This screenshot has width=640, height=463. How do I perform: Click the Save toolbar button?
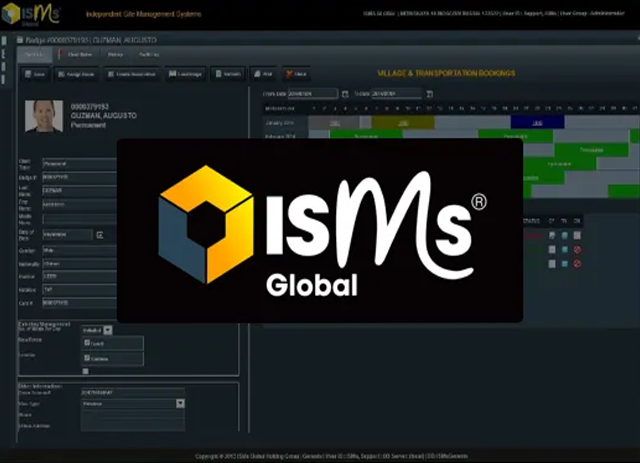coord(35,74)
